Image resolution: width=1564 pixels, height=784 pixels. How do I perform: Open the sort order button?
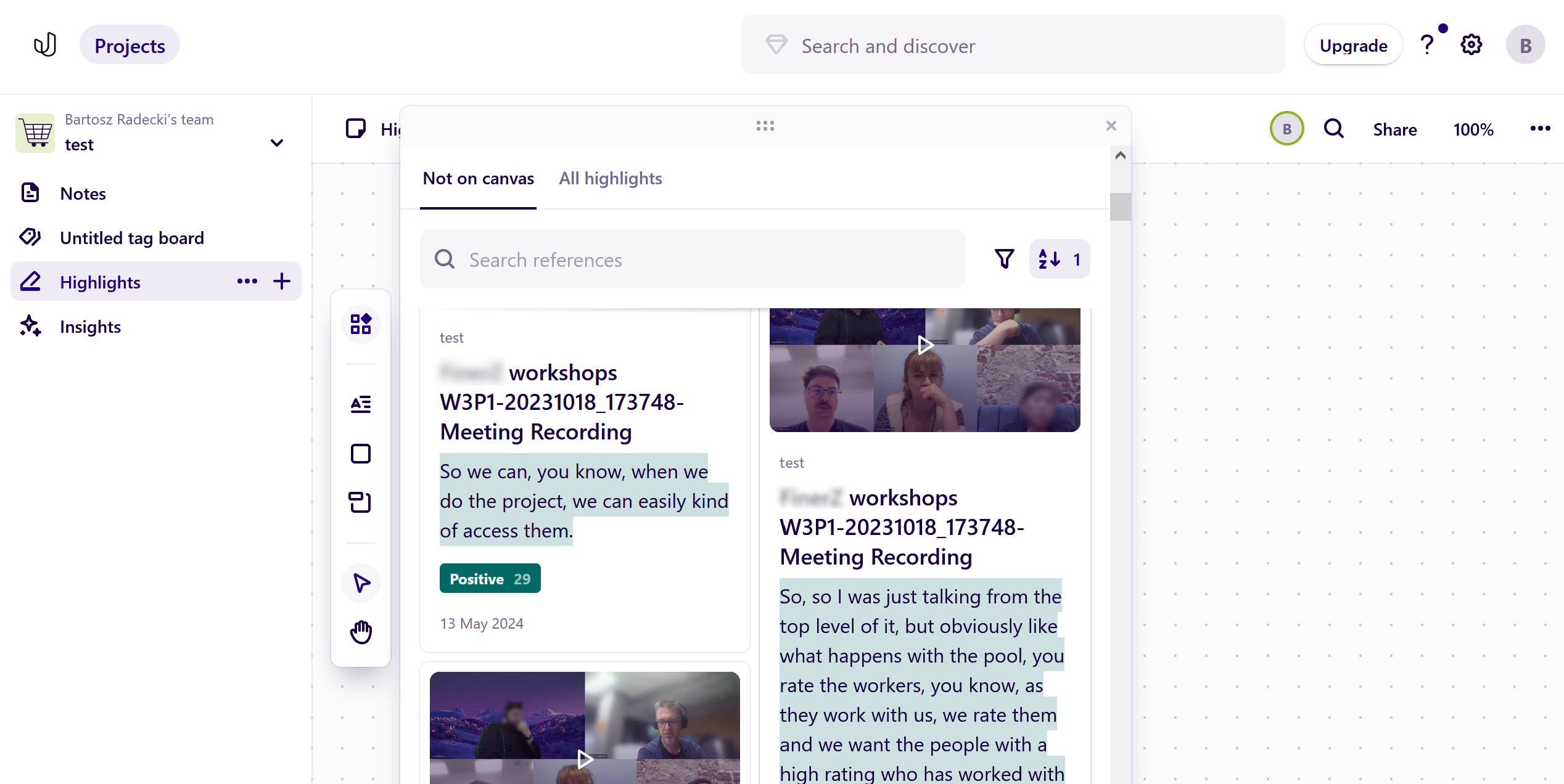[x=1059, y=259]
